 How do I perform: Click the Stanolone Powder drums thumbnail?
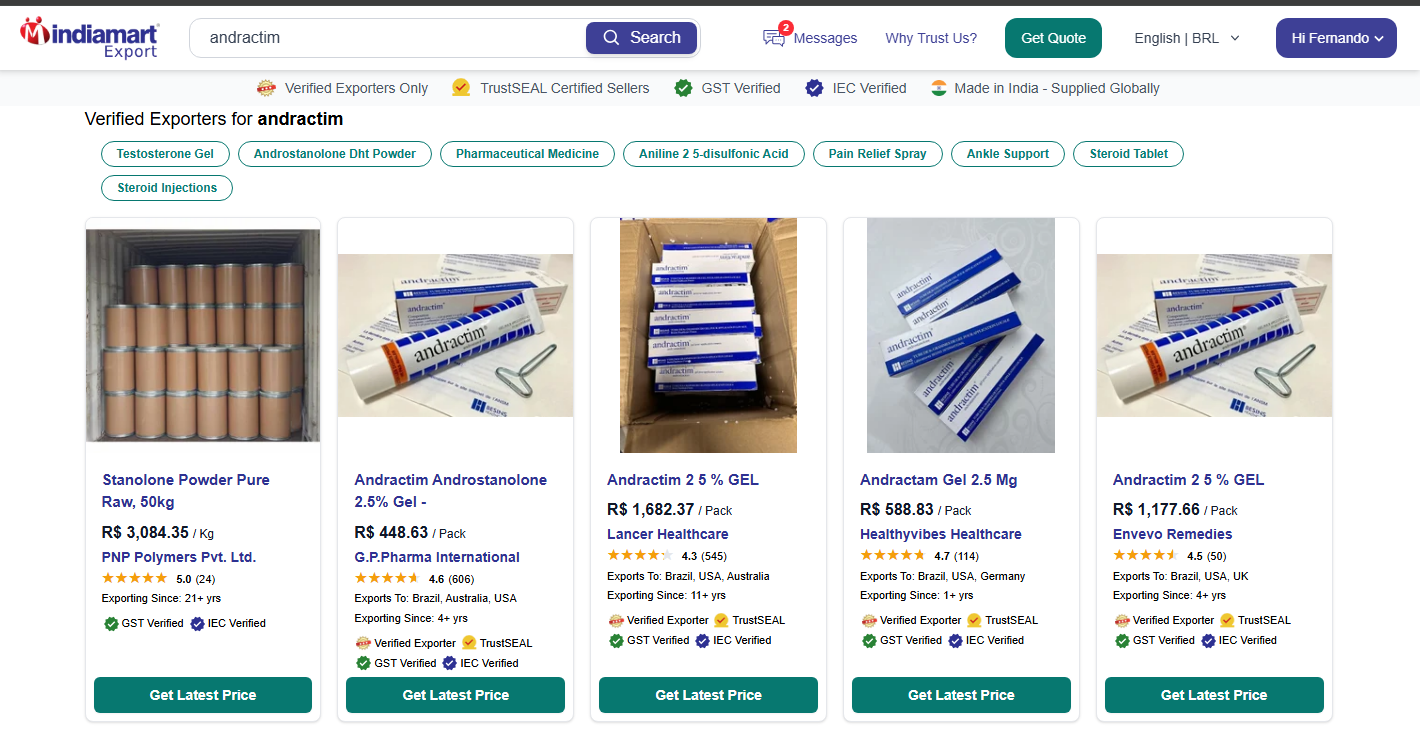[x=203, y=335]
